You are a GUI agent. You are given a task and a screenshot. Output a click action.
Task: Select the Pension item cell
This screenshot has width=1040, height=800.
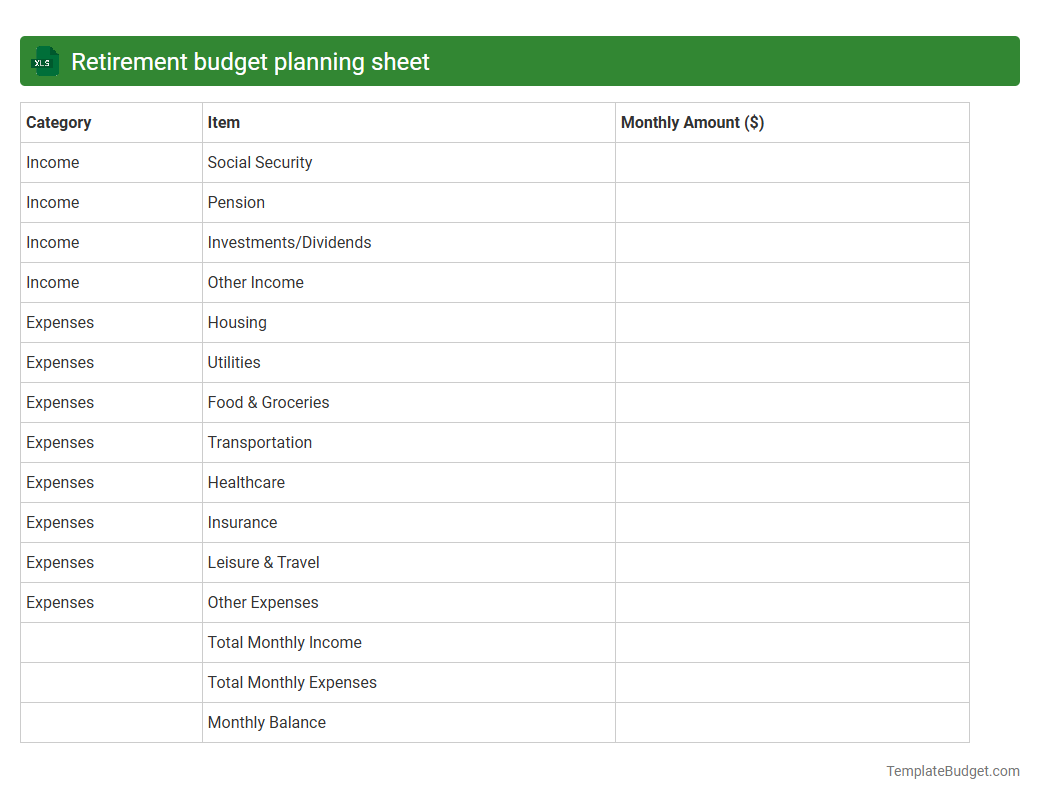tap(236, 202)
